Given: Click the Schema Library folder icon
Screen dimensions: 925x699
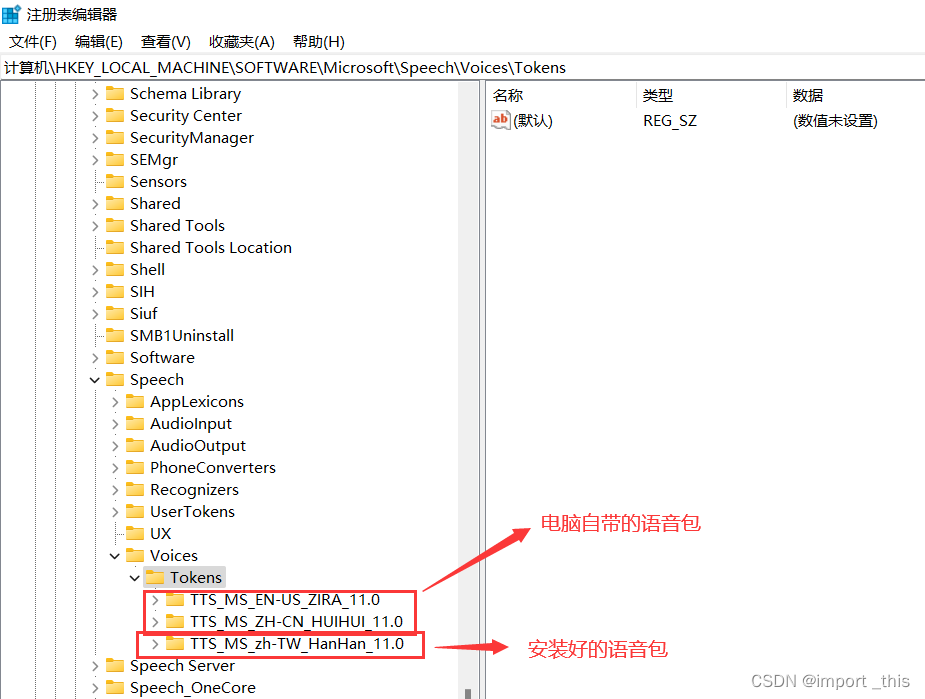Looking at the screenshot, I should (x=115, y=94).
